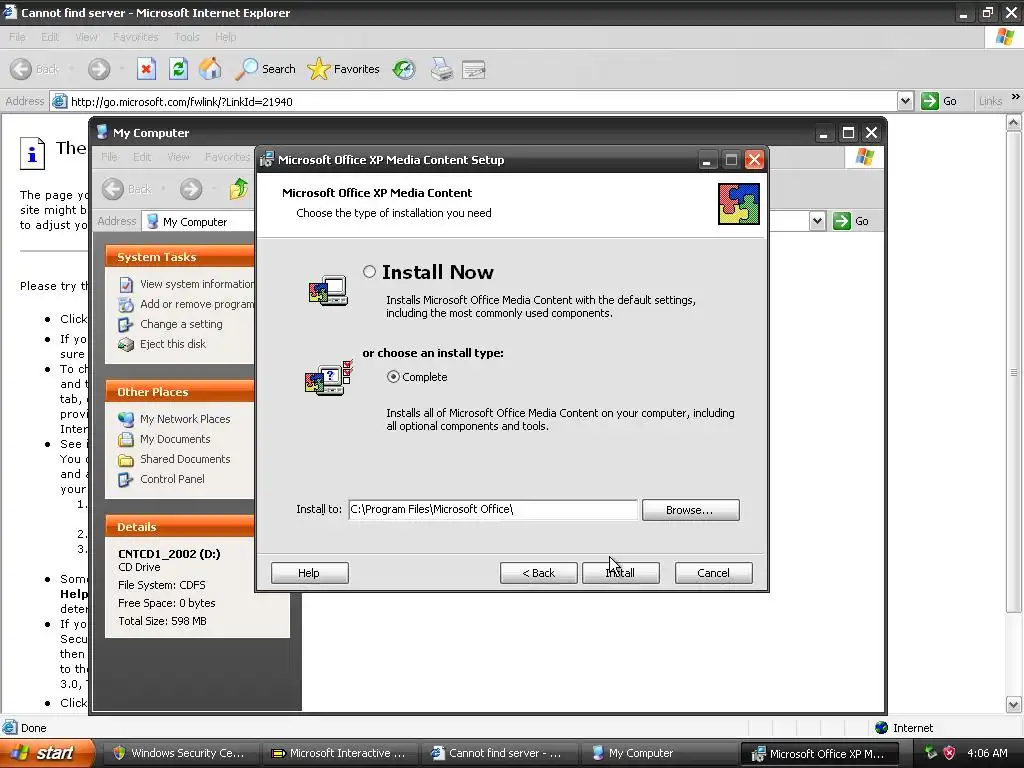Viewport: 1024px width, 768px height.
Task: Click the < Back button in setup
Action: [538, 573]
